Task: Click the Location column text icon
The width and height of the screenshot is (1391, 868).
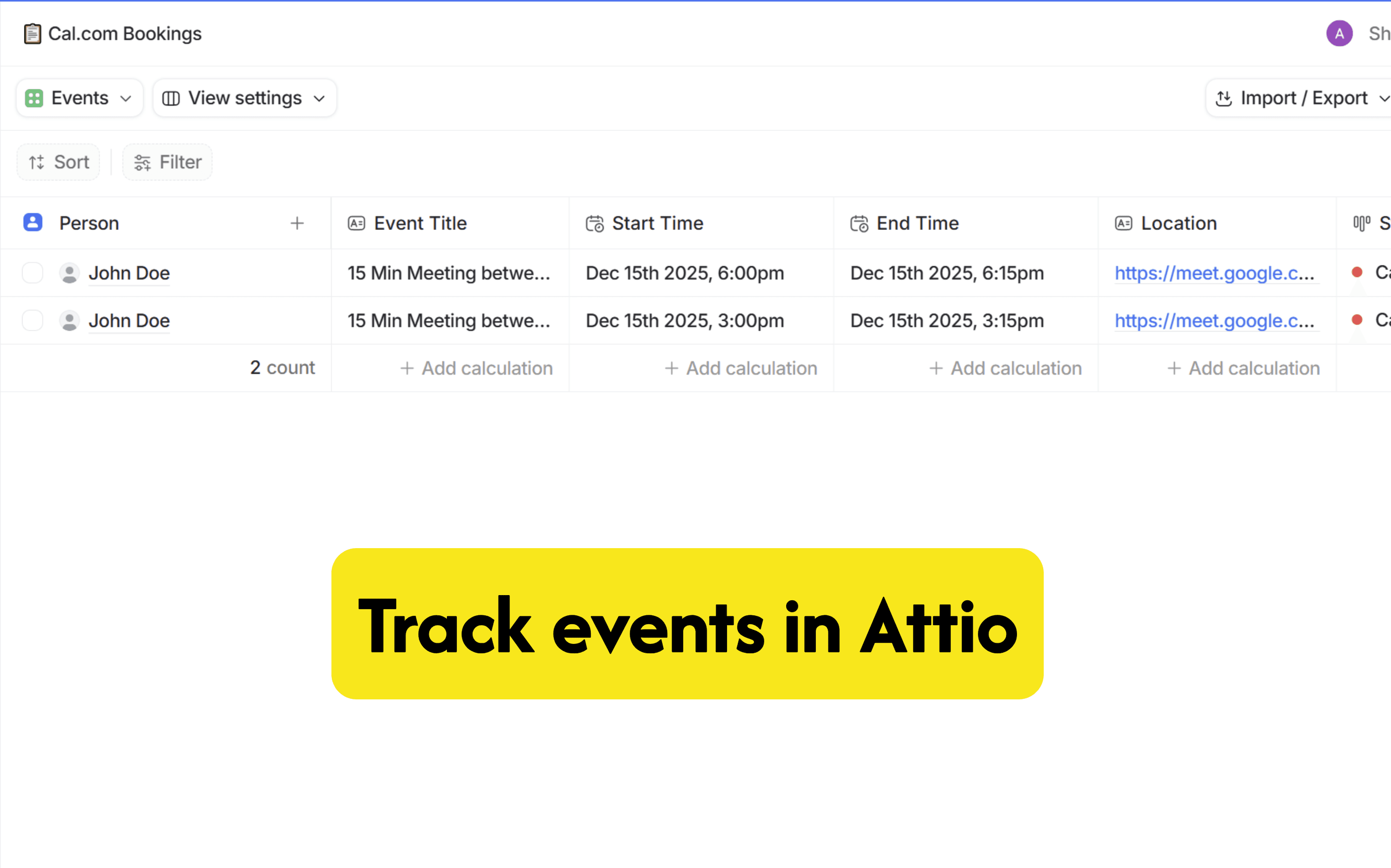Action: pyautogui.click(x=1123, y=223)
